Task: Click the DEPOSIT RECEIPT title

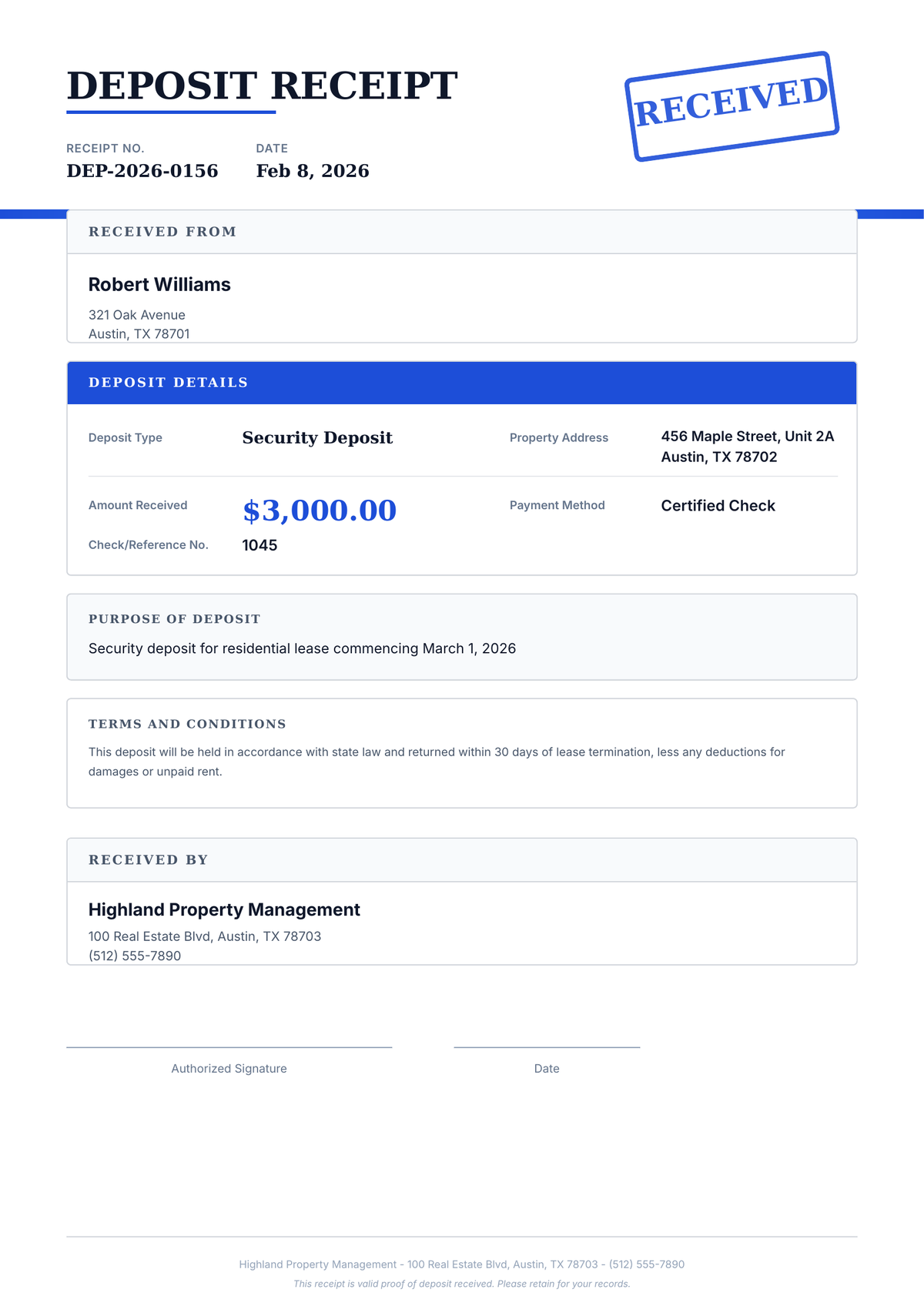Action: click(262, 85)
